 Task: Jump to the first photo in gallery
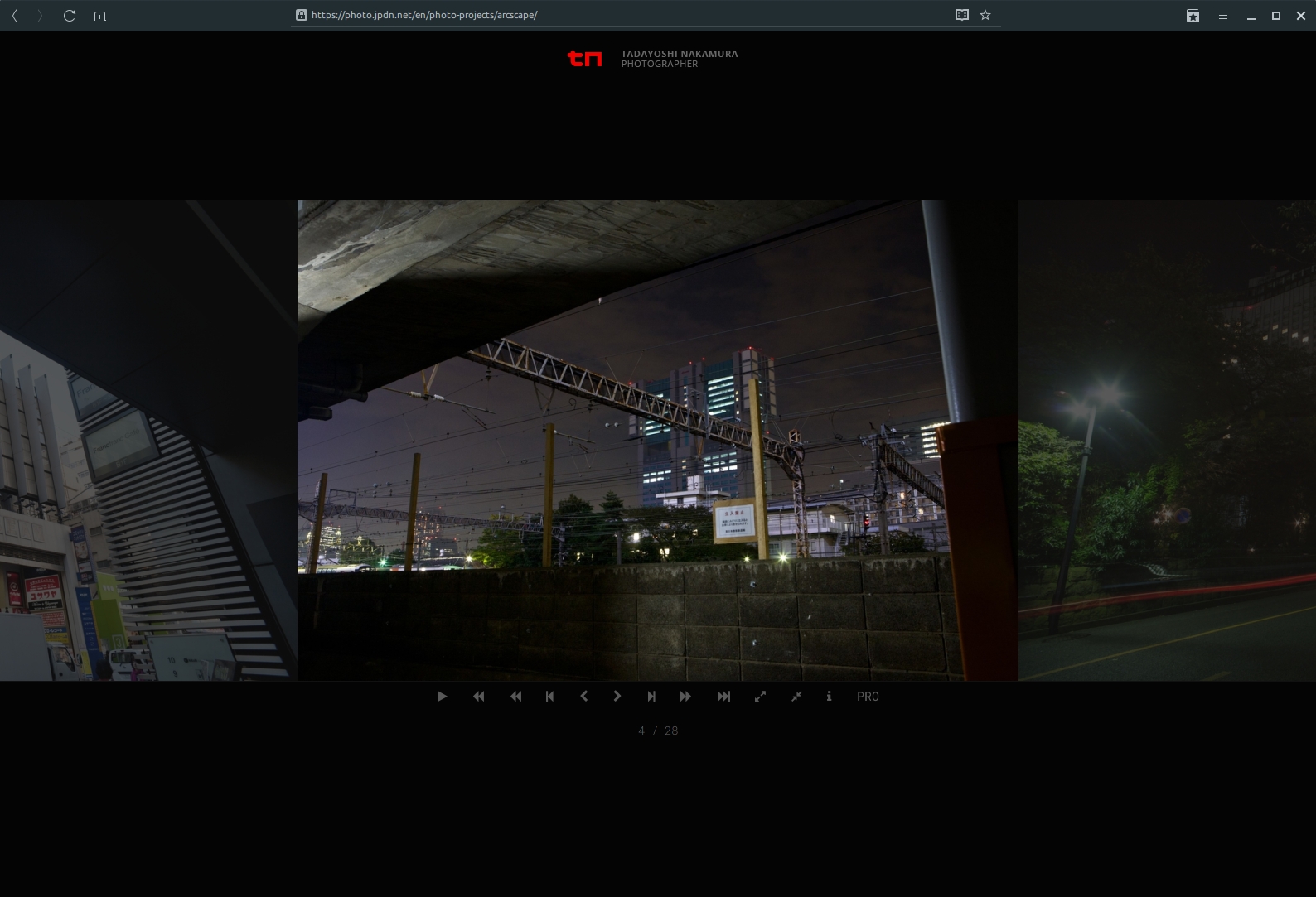(479, 697)
